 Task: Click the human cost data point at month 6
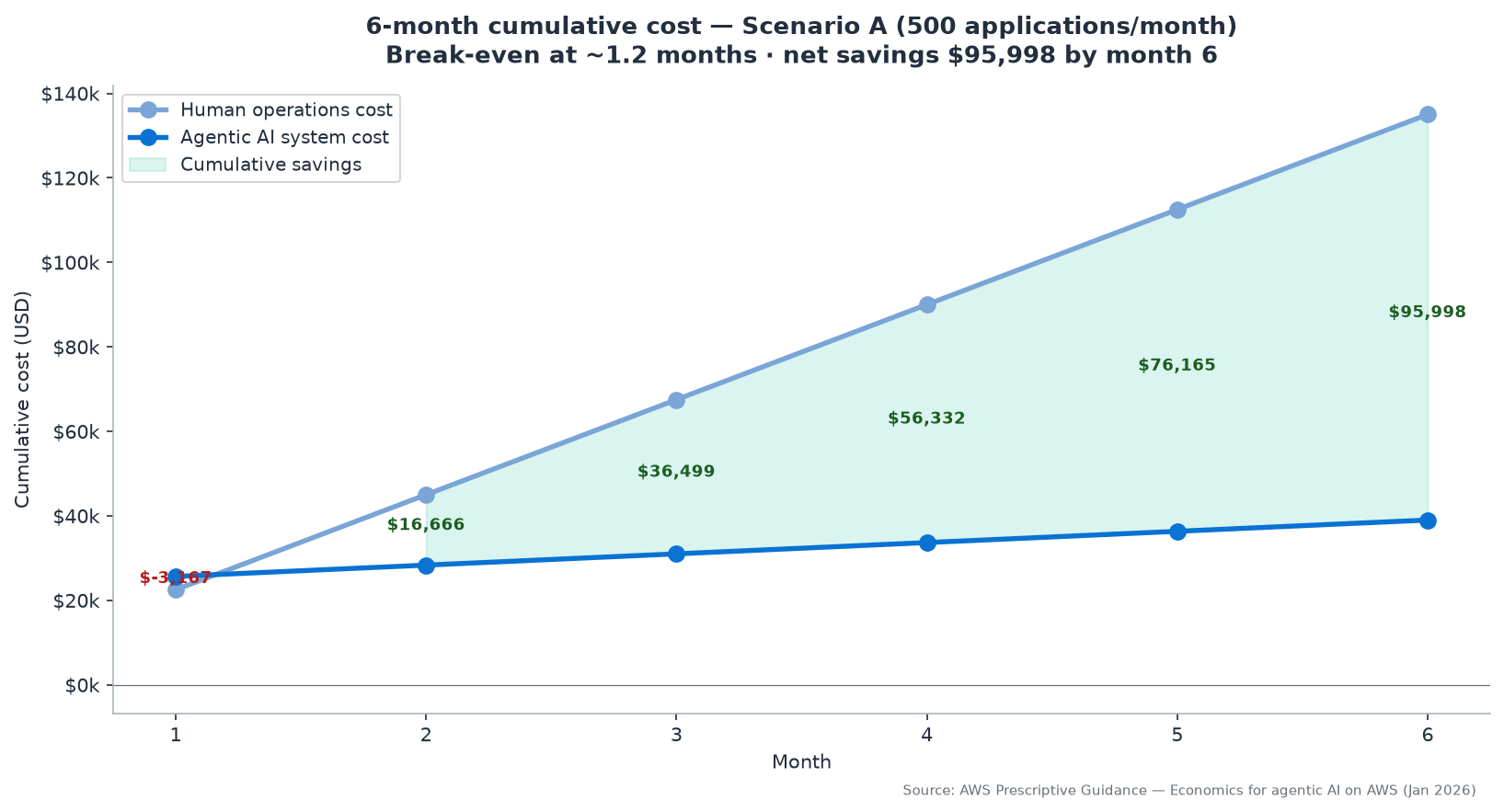tap(1428, 114)
